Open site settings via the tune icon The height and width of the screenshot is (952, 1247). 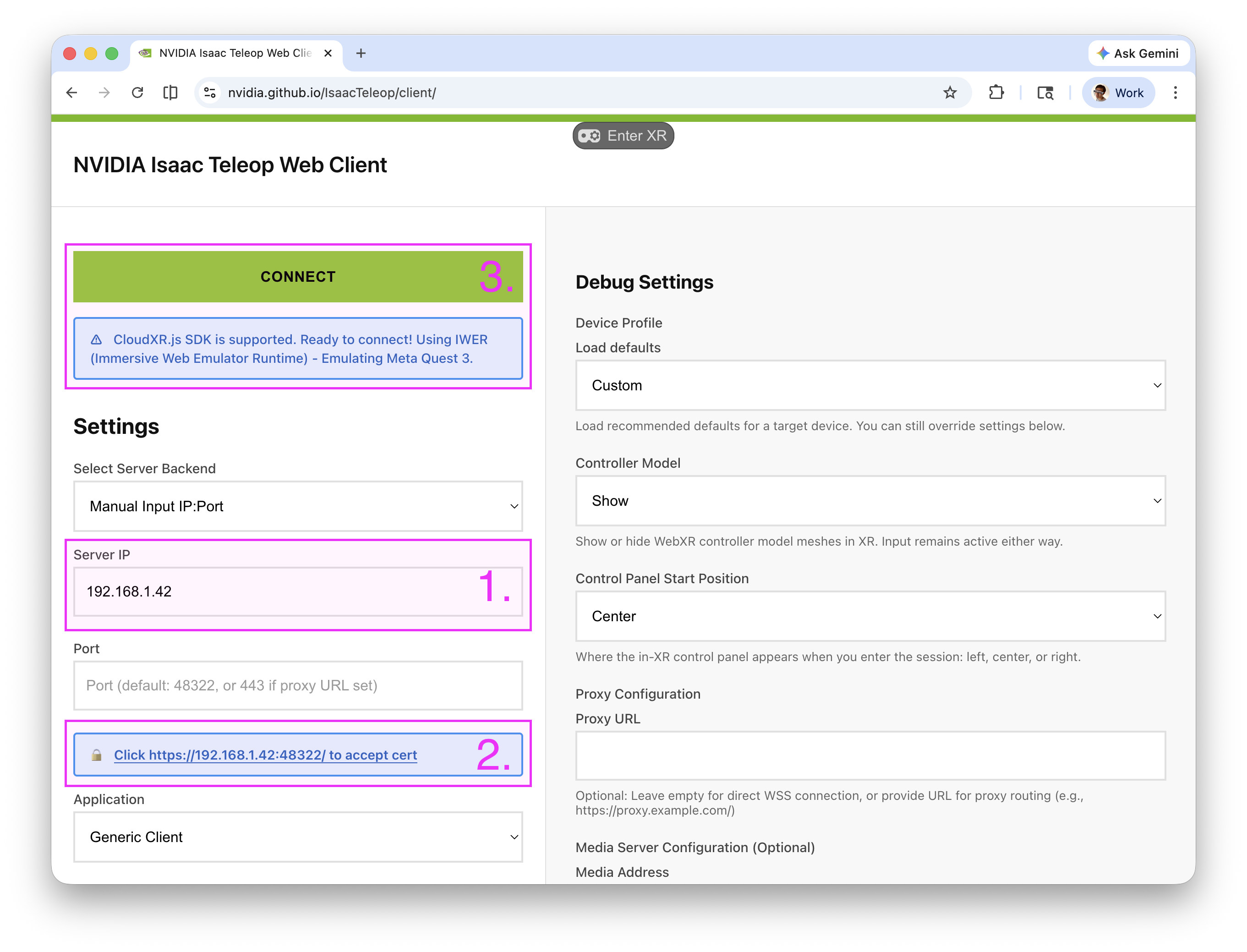tap(210, 93)
